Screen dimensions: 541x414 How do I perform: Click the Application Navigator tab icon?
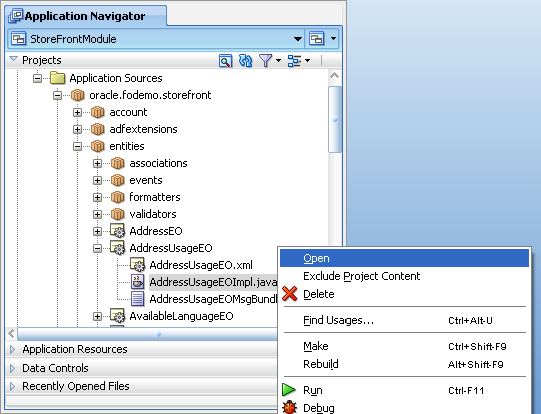(16, 16)
